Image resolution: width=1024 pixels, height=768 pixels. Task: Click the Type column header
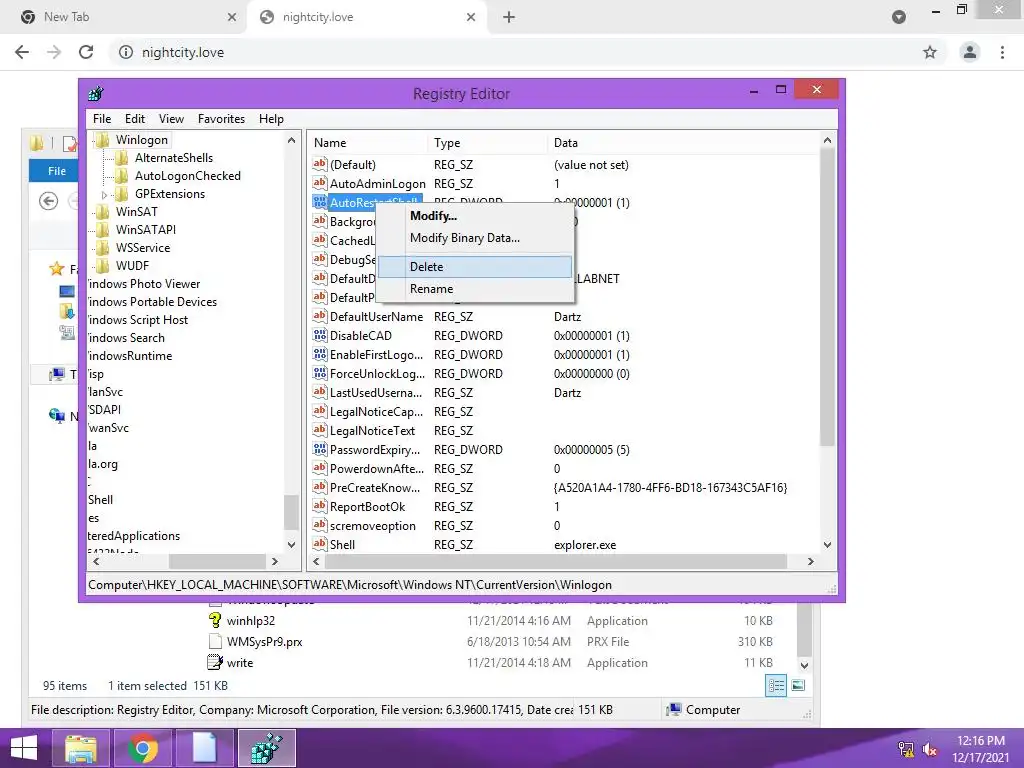(x=487, y=143)
